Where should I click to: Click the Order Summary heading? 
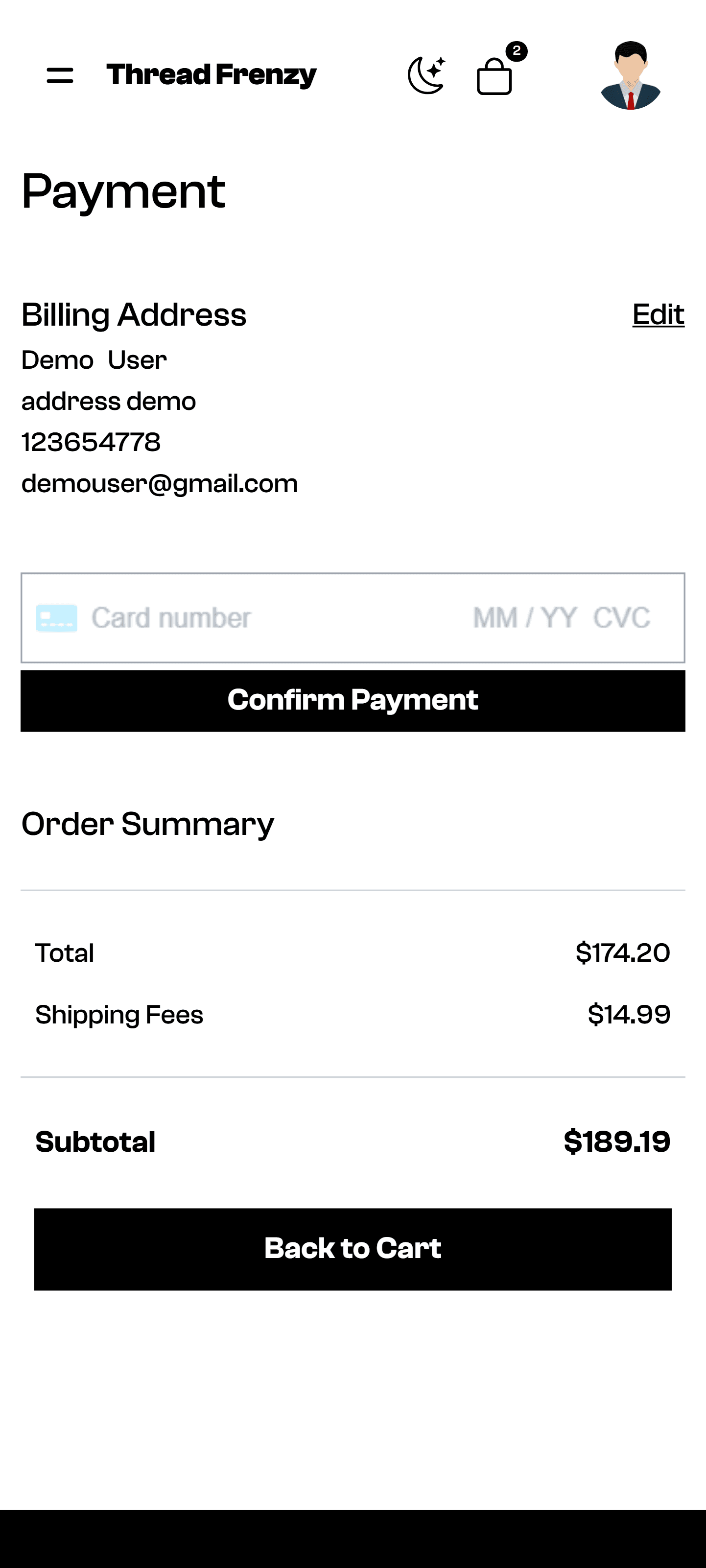(148, 824)
